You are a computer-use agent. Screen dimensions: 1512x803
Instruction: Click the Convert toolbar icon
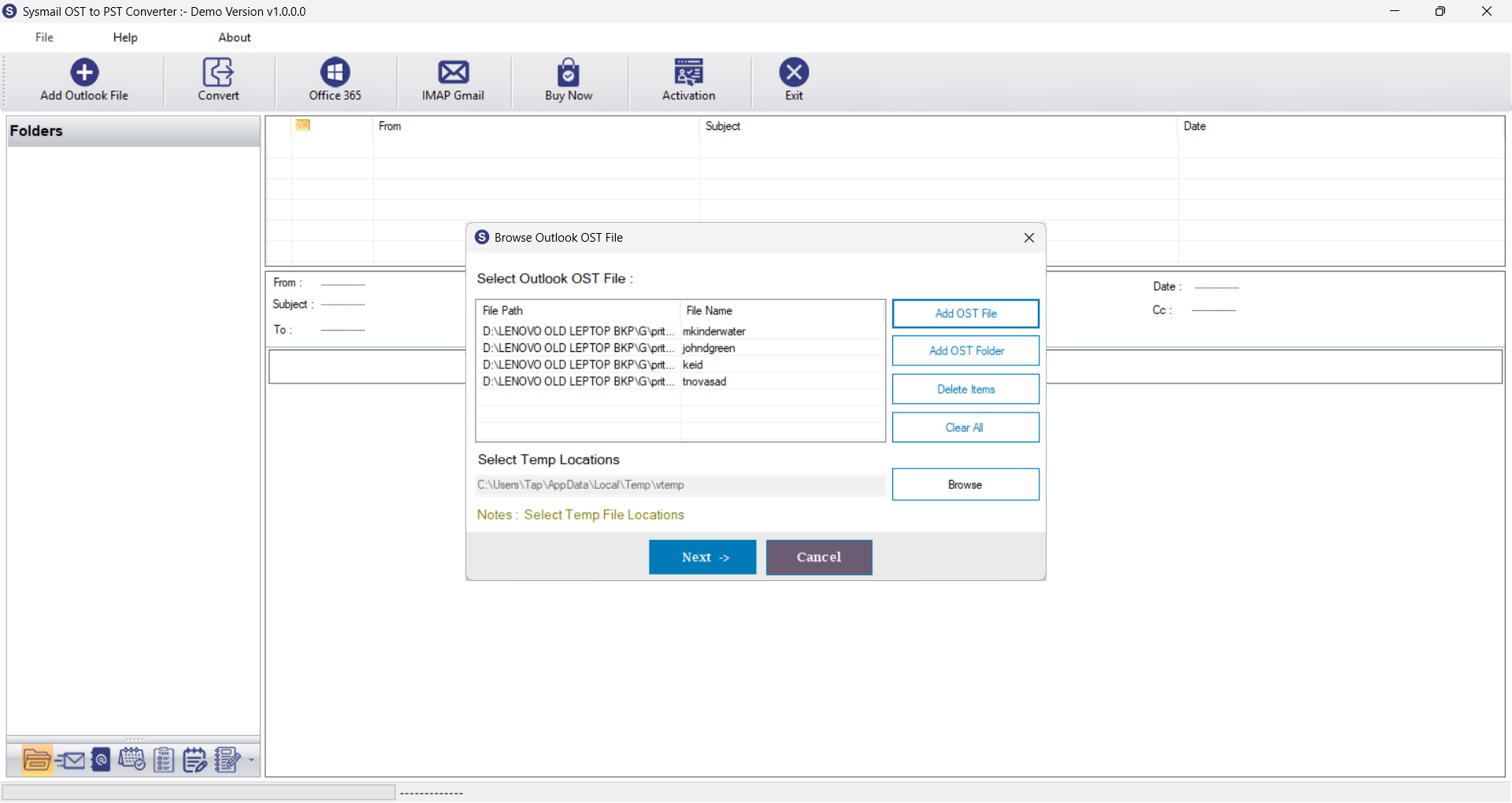click(218, 80)
